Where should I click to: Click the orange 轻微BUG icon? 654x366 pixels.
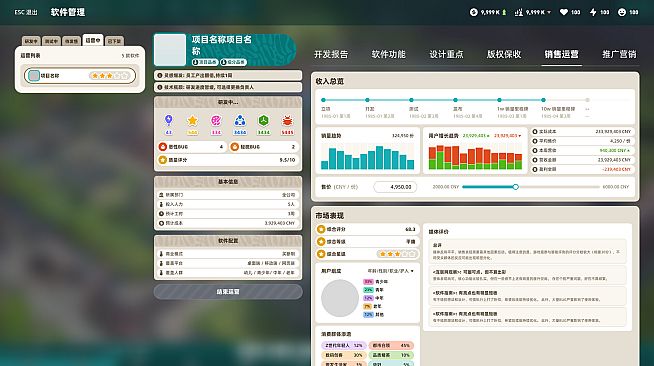[x=235, y=147]
